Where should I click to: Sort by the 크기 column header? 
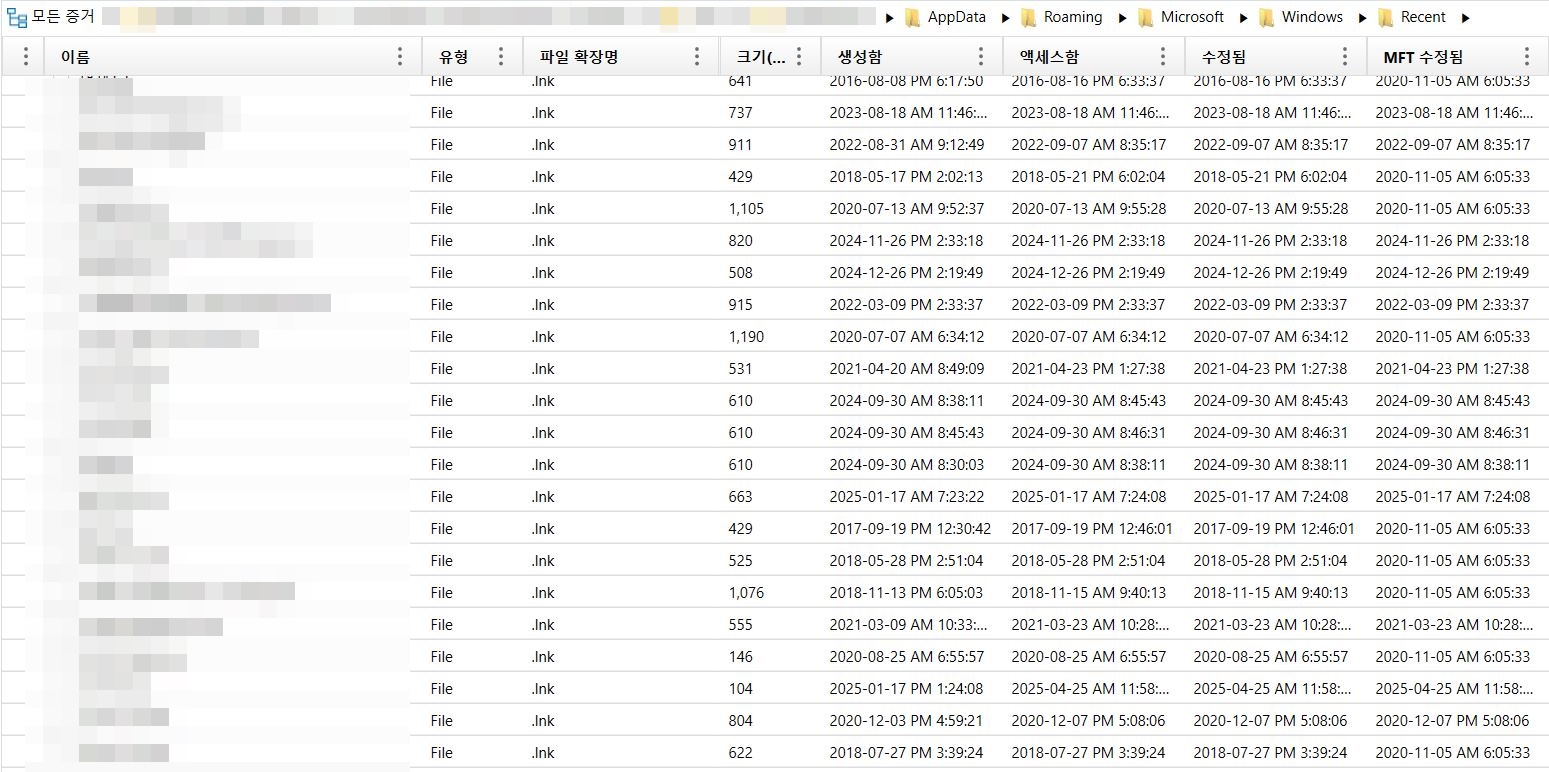[x=760, y=57]
